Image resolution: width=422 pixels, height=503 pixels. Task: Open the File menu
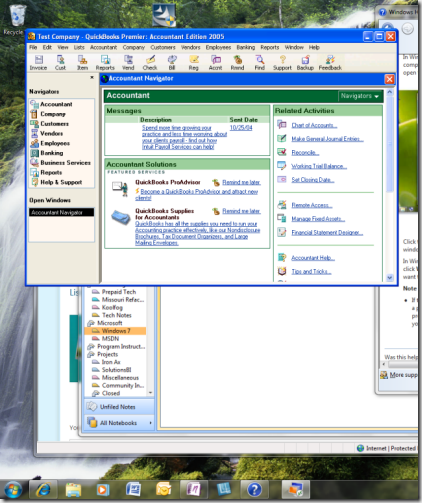pyautogui.click(x=33, y=47)
